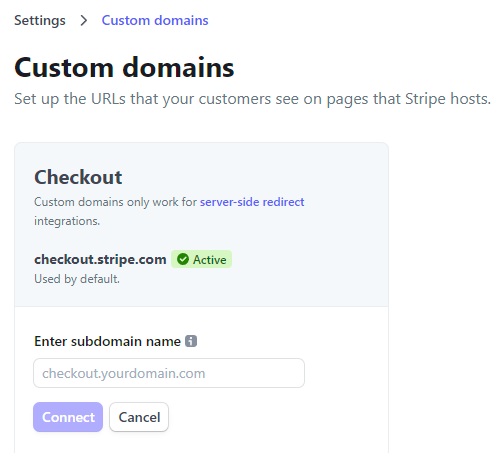Click the Enter subdomain name label
This screenshot has height=453, width=503.
click(x=107, y=341)
